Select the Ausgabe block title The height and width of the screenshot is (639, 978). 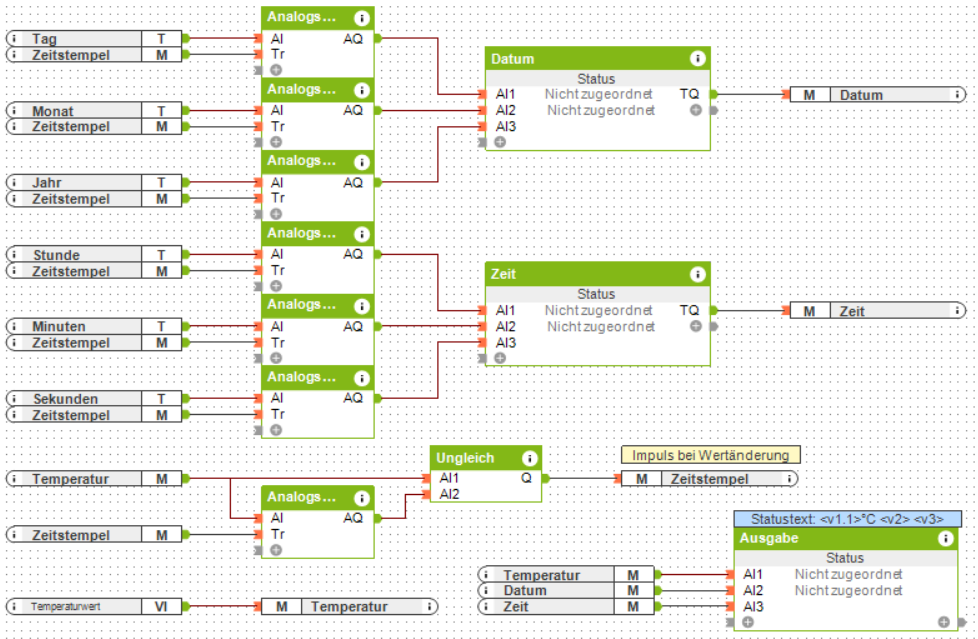[x=768, y=539]
